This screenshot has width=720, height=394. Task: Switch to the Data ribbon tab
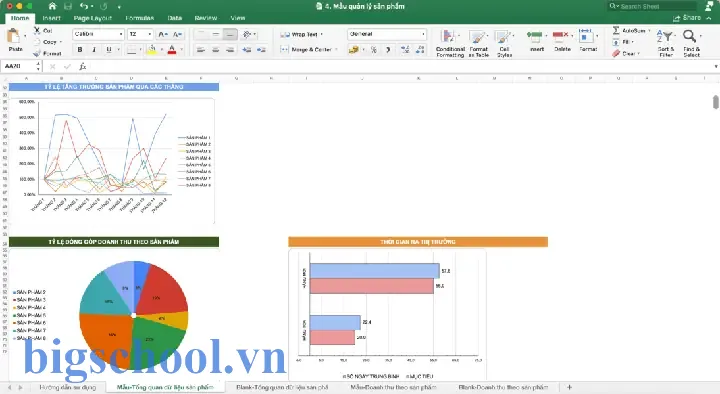pyautogui.click(x=174, y=18)
